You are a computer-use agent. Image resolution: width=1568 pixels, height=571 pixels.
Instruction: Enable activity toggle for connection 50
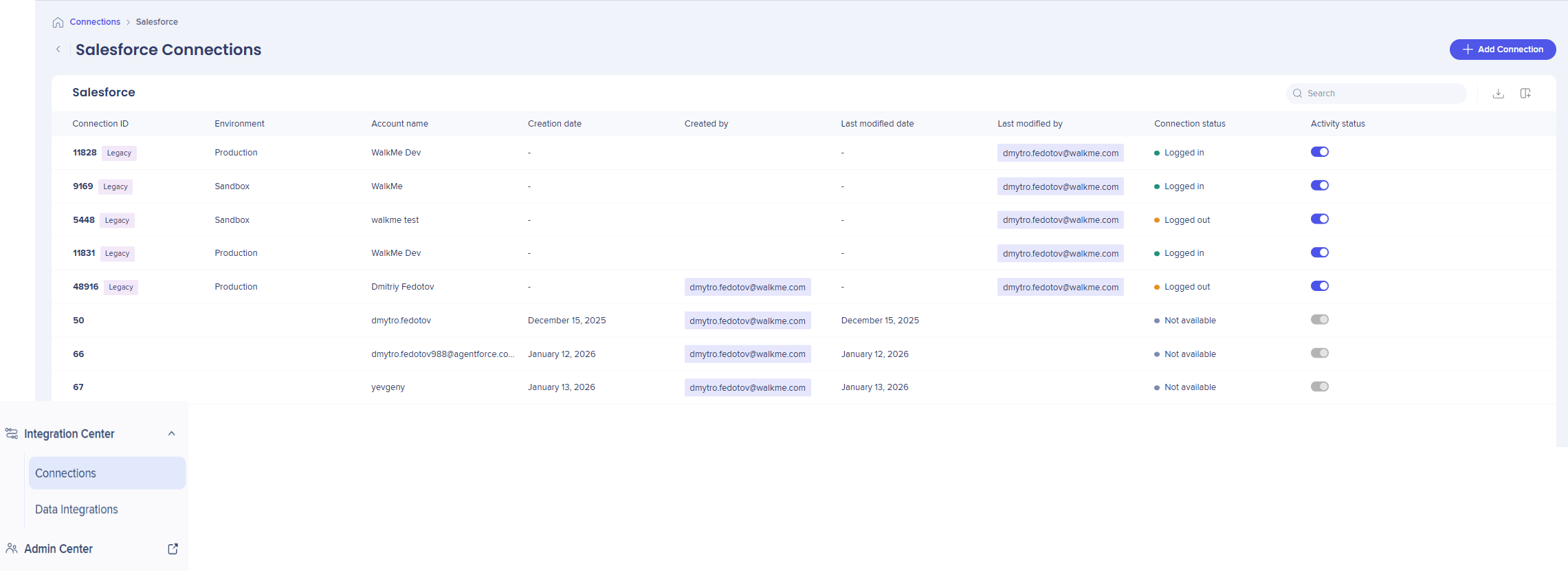(1319, 320)
